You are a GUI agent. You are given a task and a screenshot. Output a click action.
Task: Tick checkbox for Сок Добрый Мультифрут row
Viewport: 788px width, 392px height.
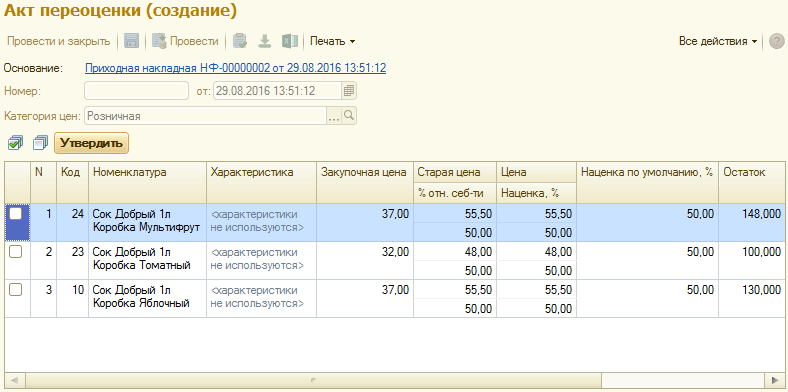point(16,214)
